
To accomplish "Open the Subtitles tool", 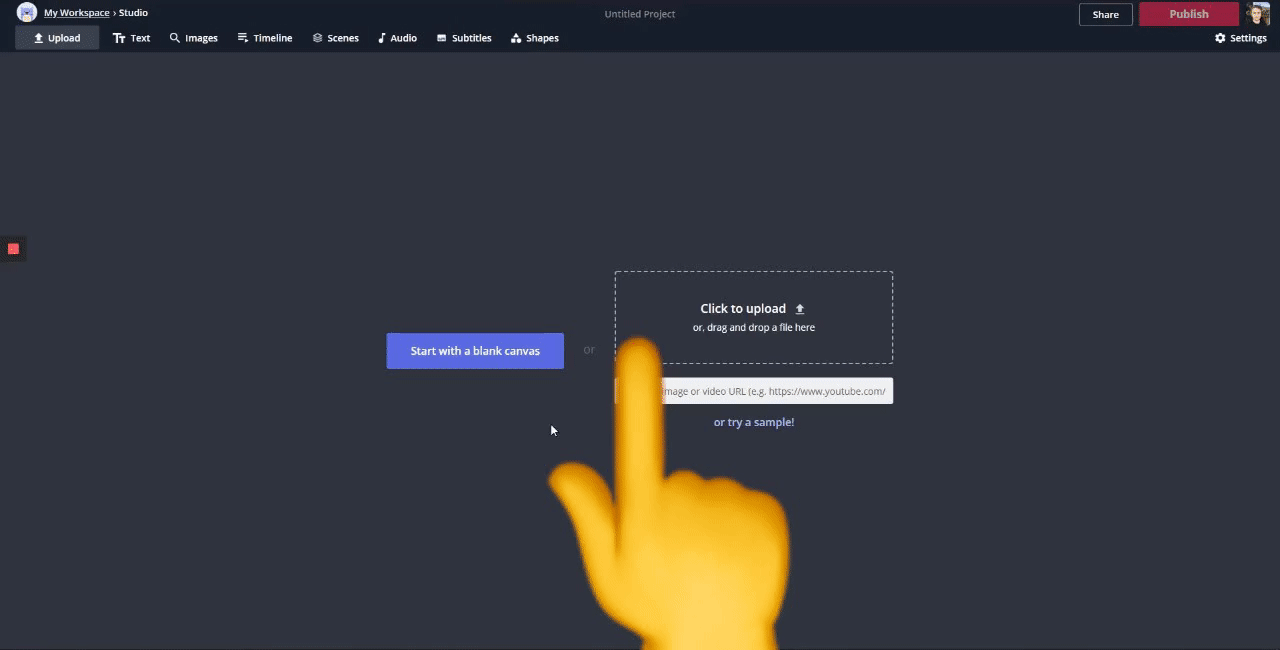I will [464, 38].
